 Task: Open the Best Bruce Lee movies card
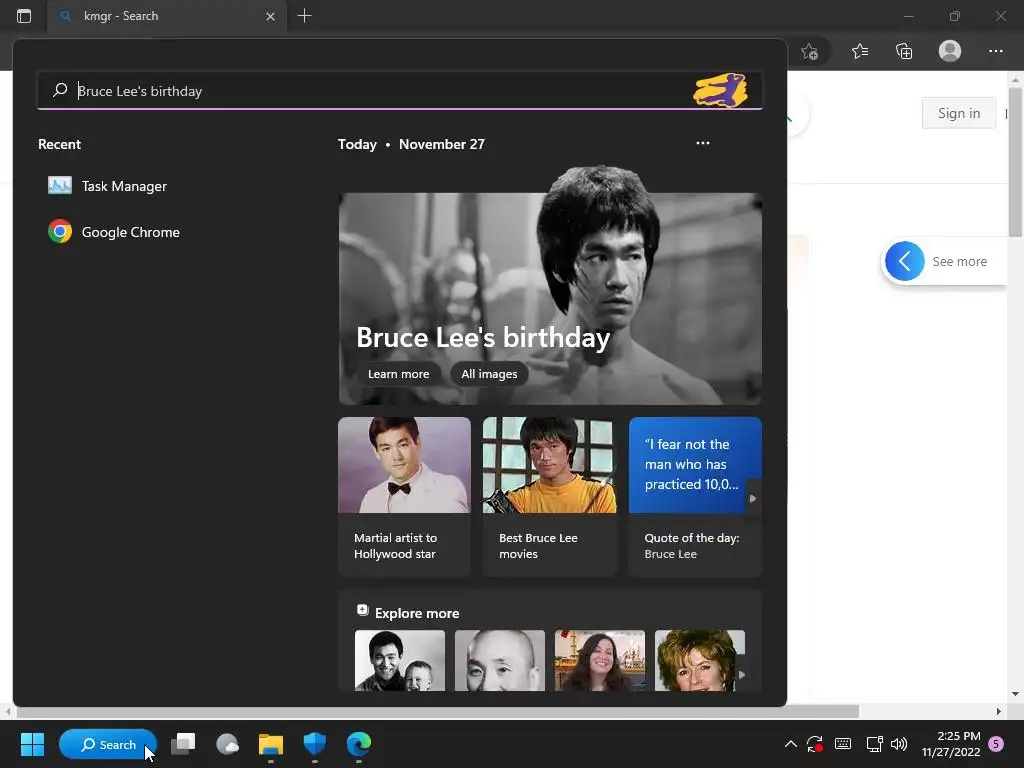tap(550, 497)
